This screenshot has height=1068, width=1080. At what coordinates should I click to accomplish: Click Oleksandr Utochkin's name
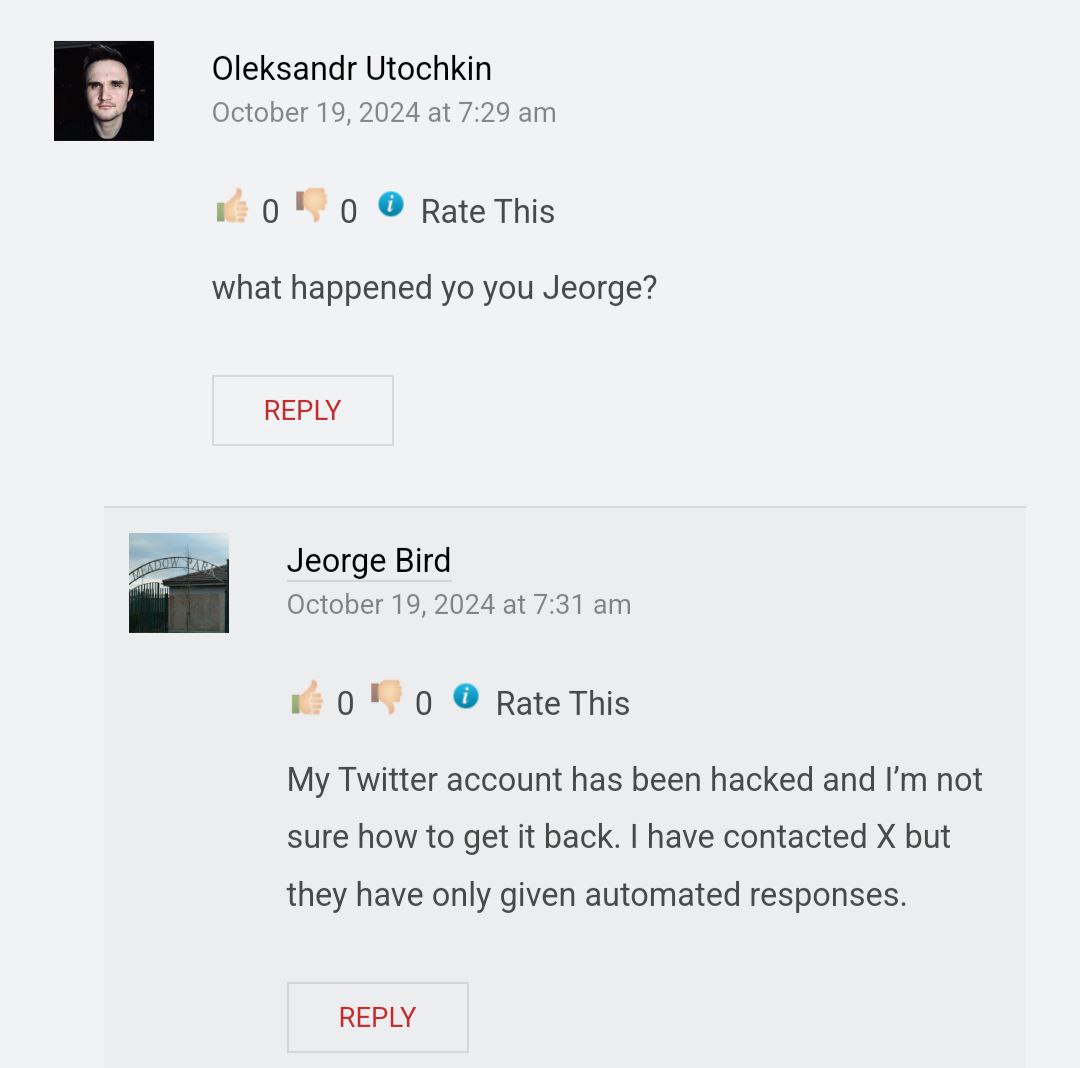coord(351,68)
